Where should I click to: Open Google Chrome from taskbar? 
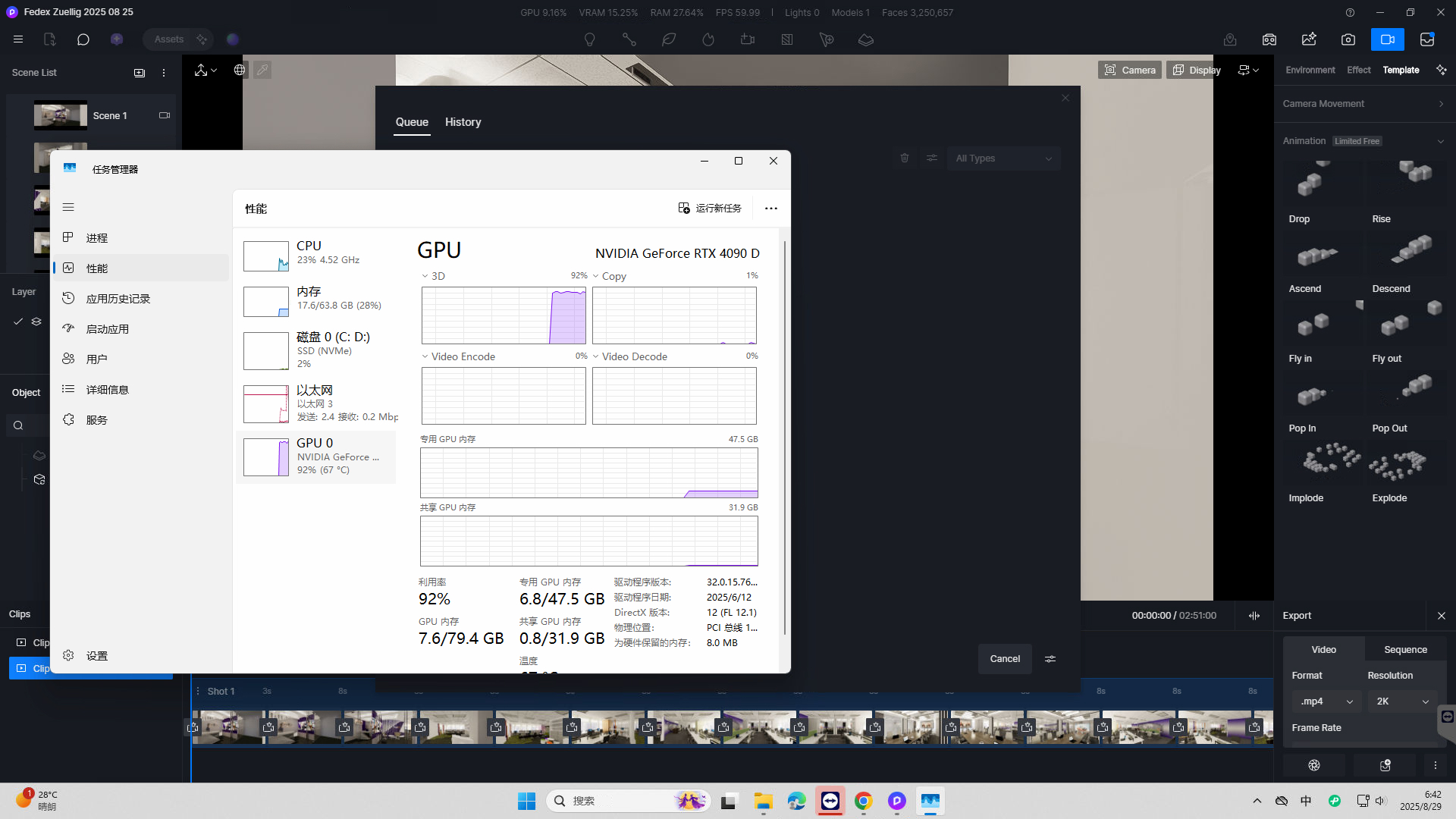tap(863, 801)
